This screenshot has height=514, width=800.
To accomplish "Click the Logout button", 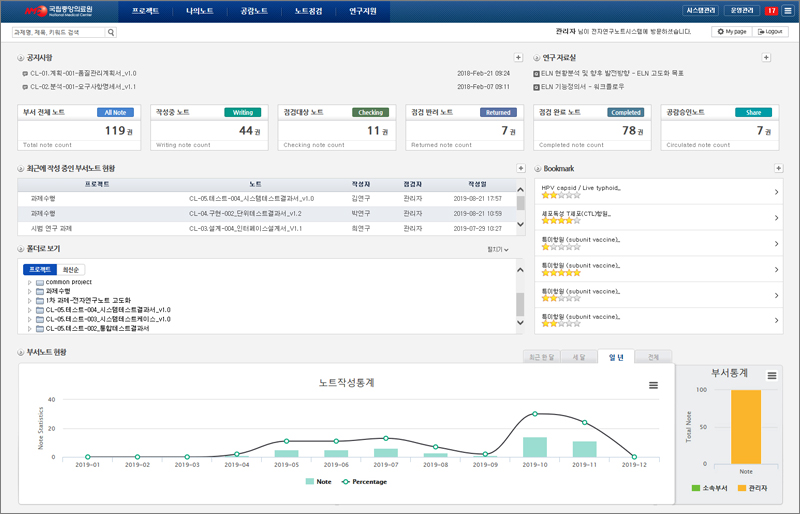I will [770, 32].
